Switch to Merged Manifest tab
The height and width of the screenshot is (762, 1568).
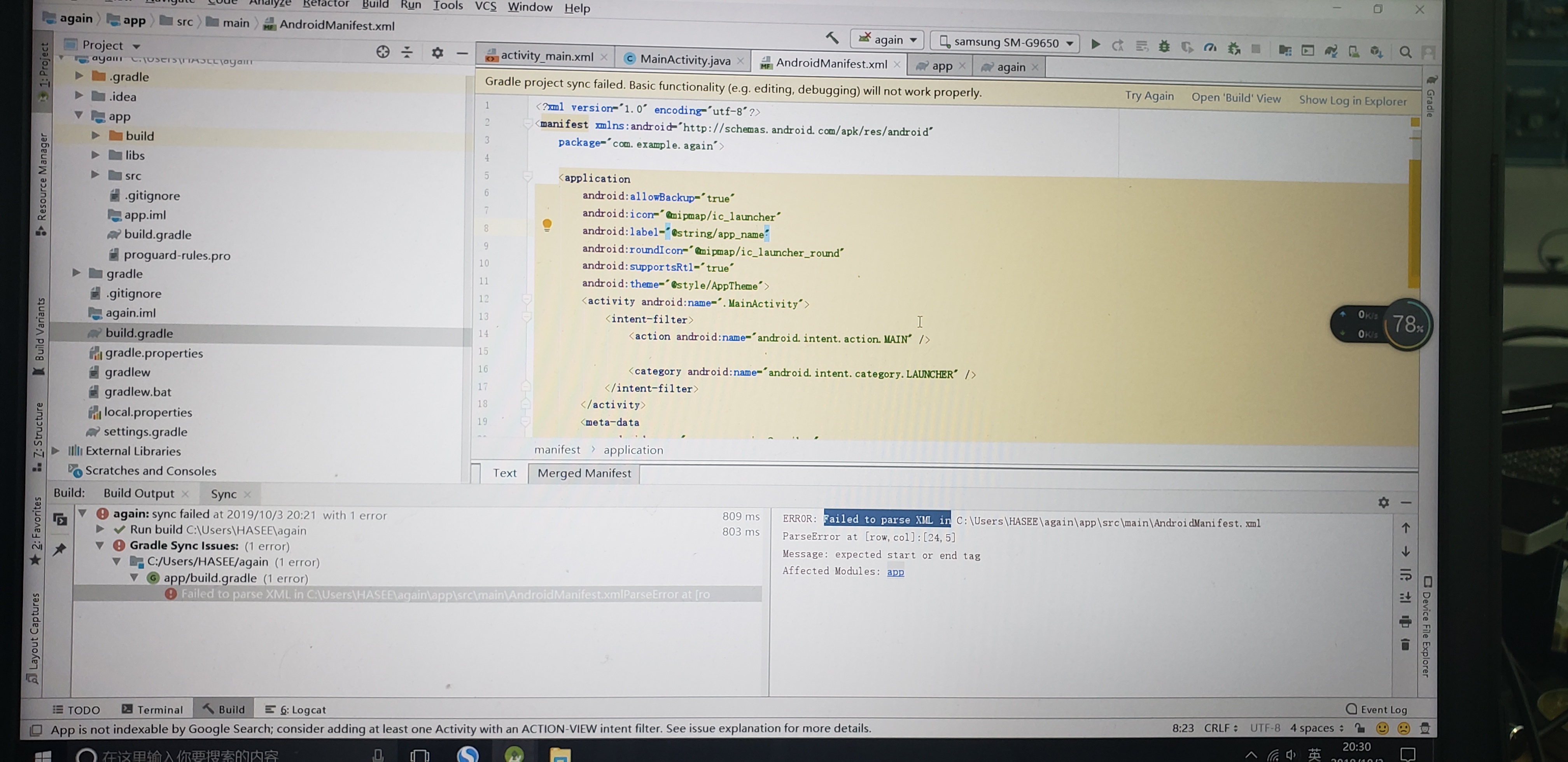[x=584, y=473]
